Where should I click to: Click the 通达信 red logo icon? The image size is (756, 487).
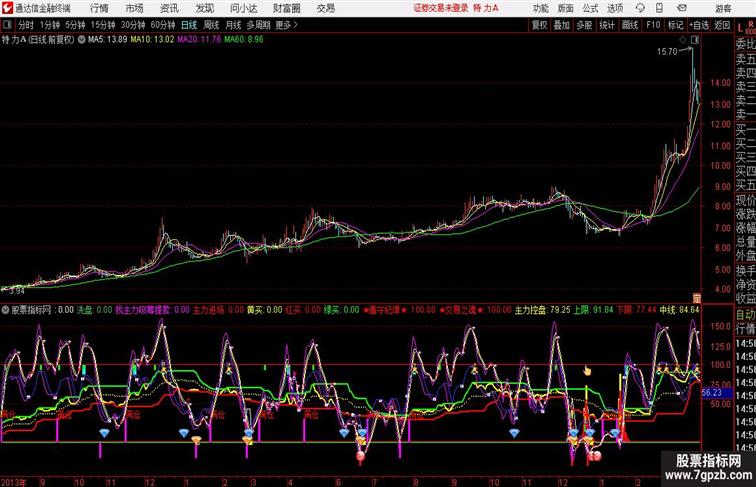[x=7, y=8]
